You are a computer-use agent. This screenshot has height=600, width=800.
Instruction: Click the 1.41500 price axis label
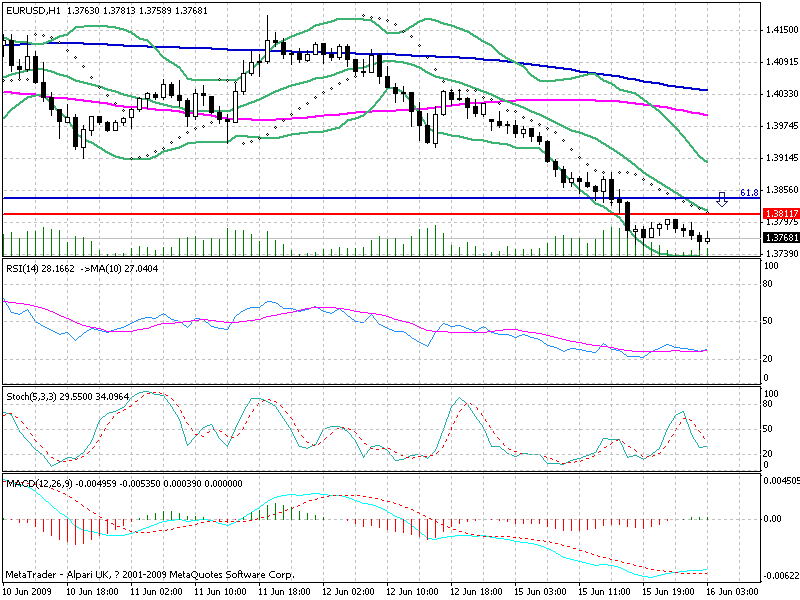point(782,30)
